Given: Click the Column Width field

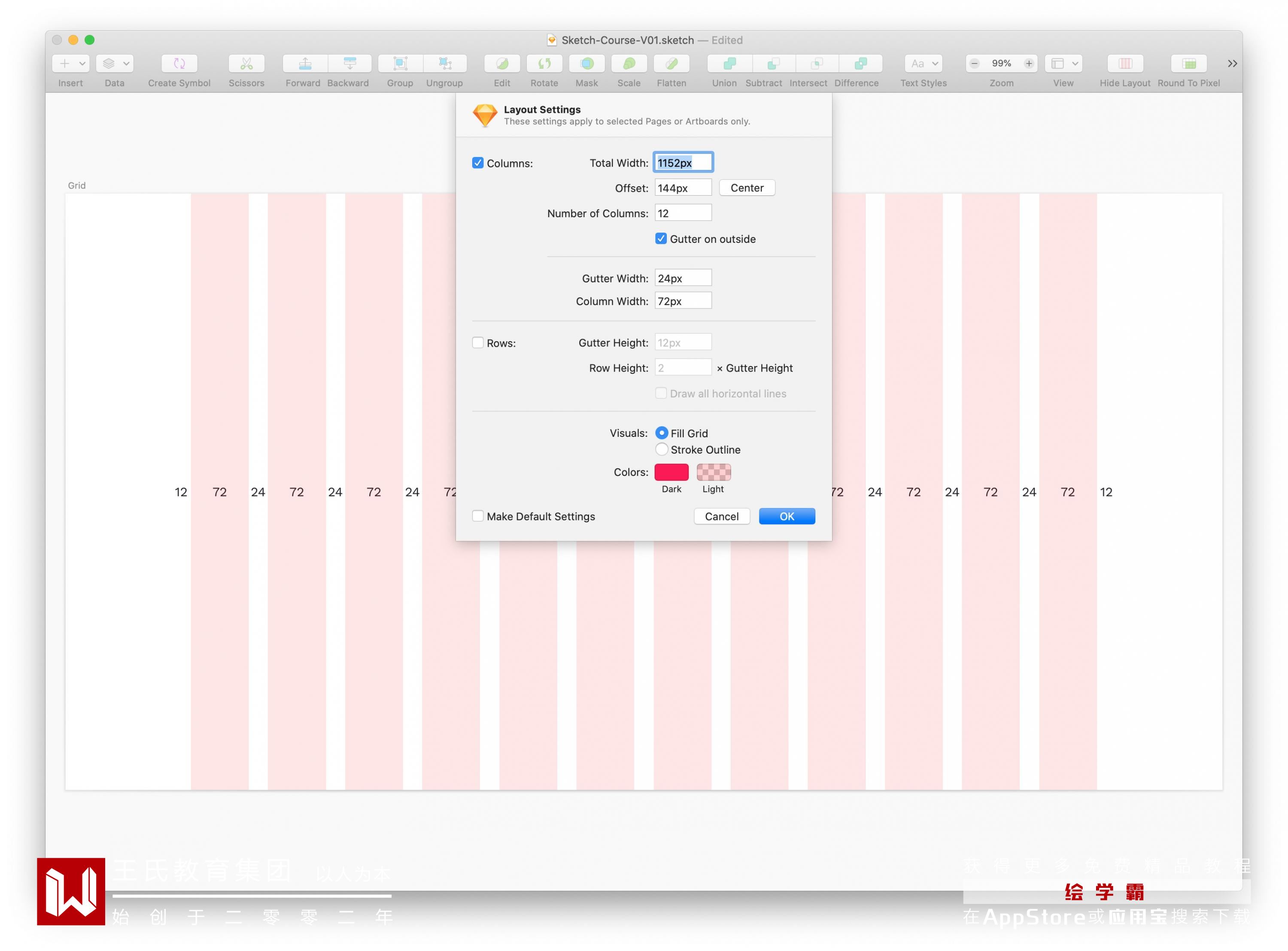Looking at the screenshot, I should click(x=683, y=301).
